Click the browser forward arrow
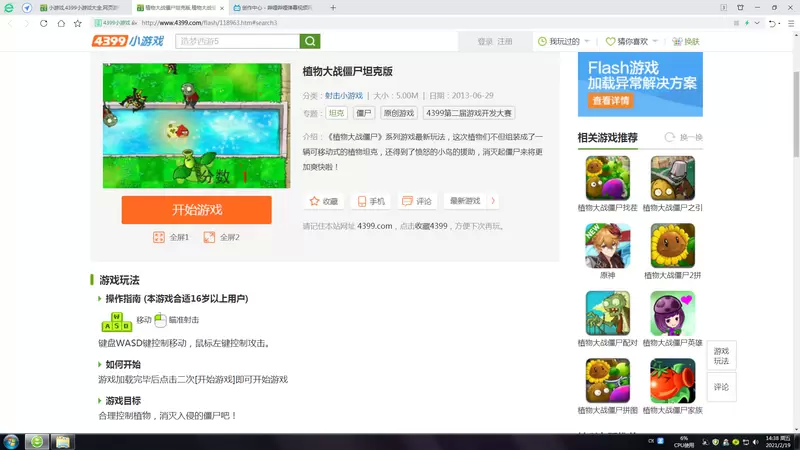This screenshot has height=450, width=800. pyautogui.click(x=27, y=23)
